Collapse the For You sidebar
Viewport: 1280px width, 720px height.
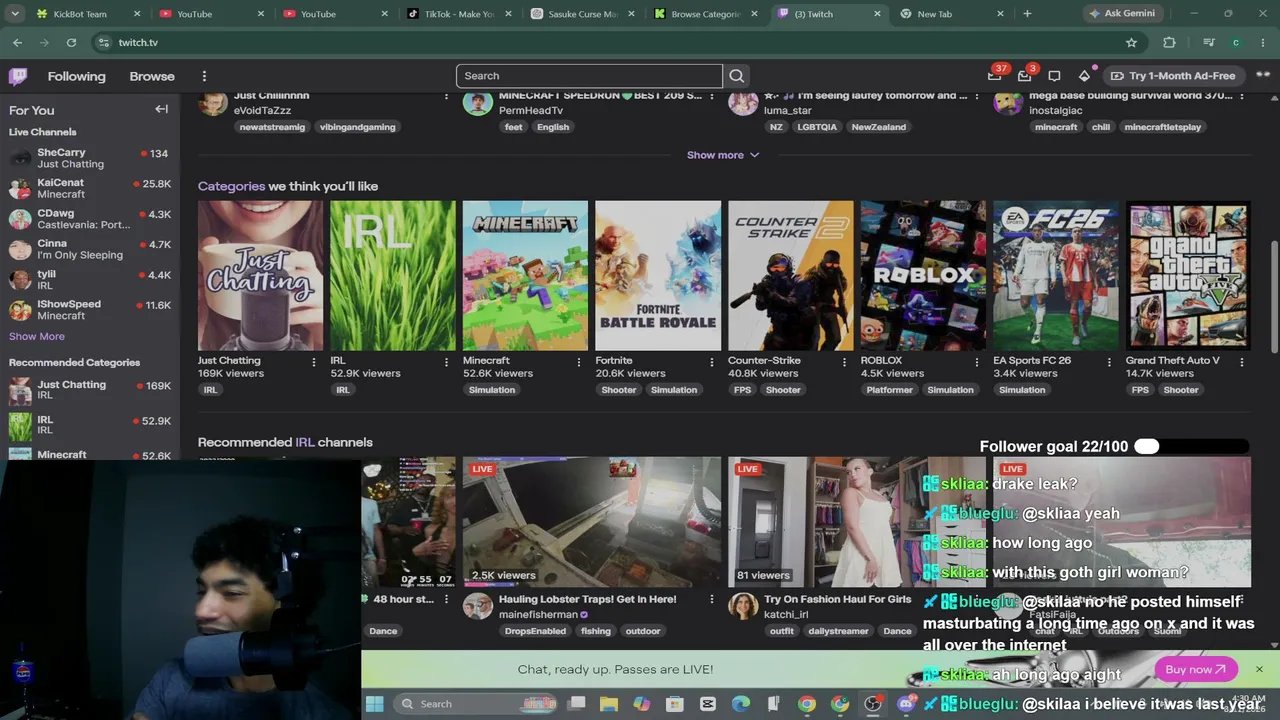coord(161,109)
